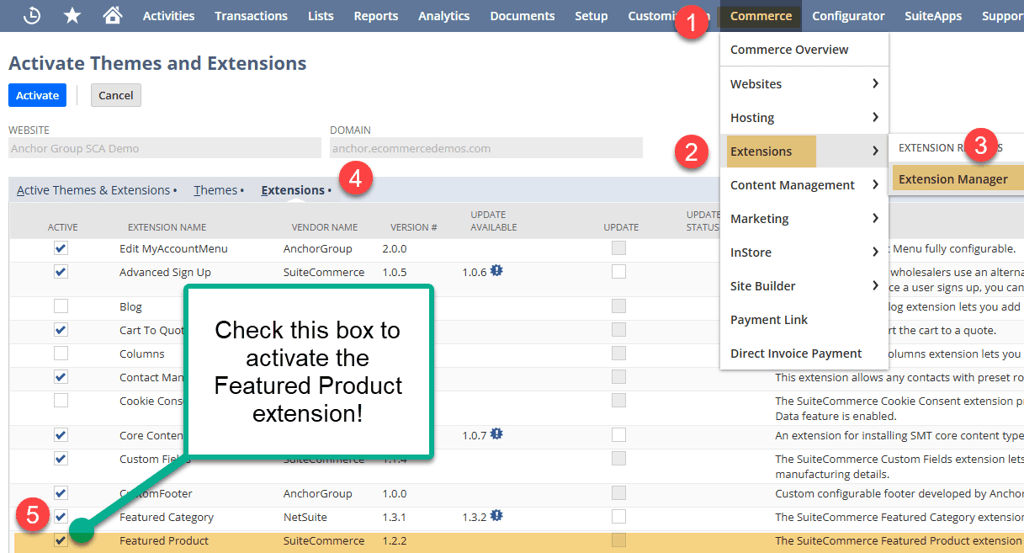Switch to the Themes tab
The height and width of the screenshot is (553, 1024).
[x=216, y=190]
